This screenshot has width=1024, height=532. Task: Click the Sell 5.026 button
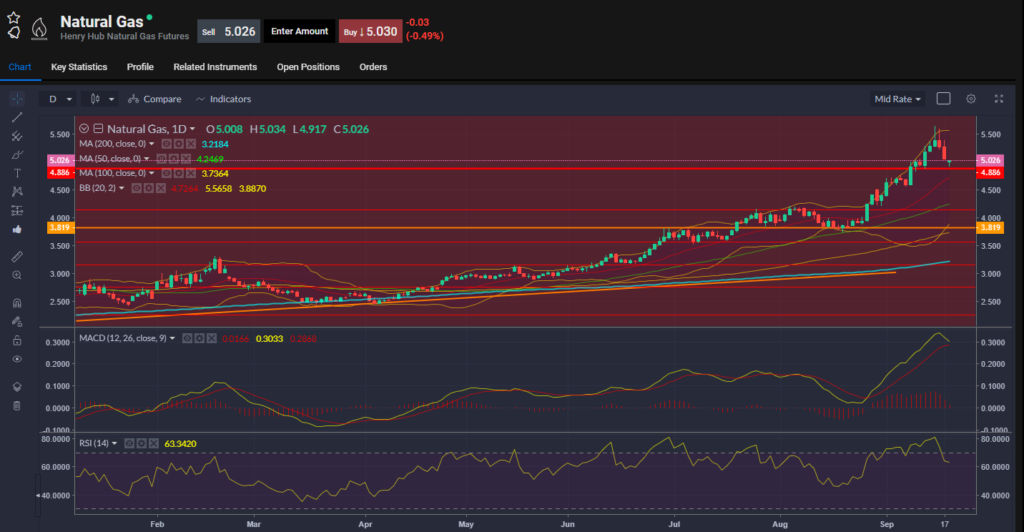(x=228, y=31)
